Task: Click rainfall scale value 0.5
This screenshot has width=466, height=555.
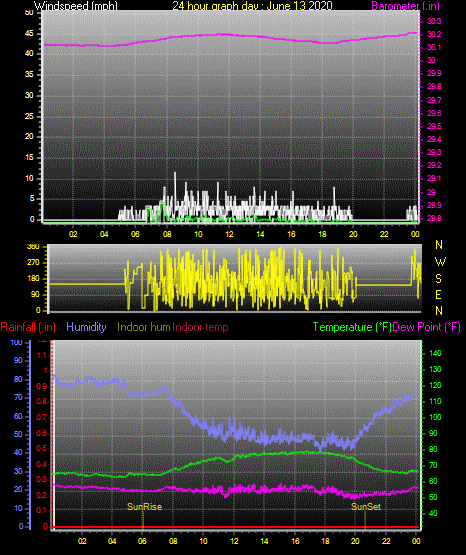Action: click(42, 448)
